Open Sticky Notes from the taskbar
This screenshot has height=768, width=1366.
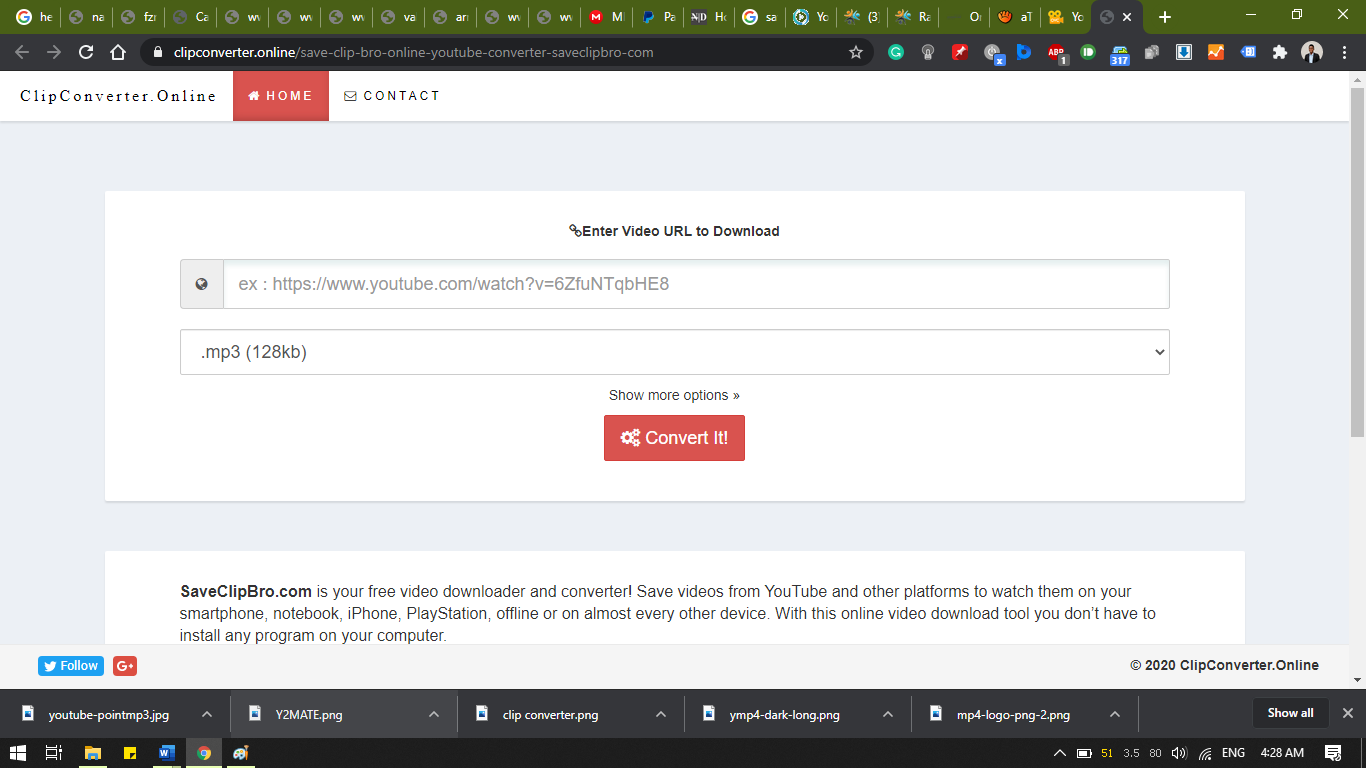click(x=130, y=753)
